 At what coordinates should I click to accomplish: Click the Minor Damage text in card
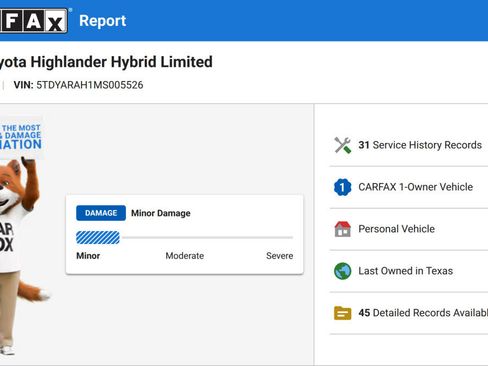(161, 213)
